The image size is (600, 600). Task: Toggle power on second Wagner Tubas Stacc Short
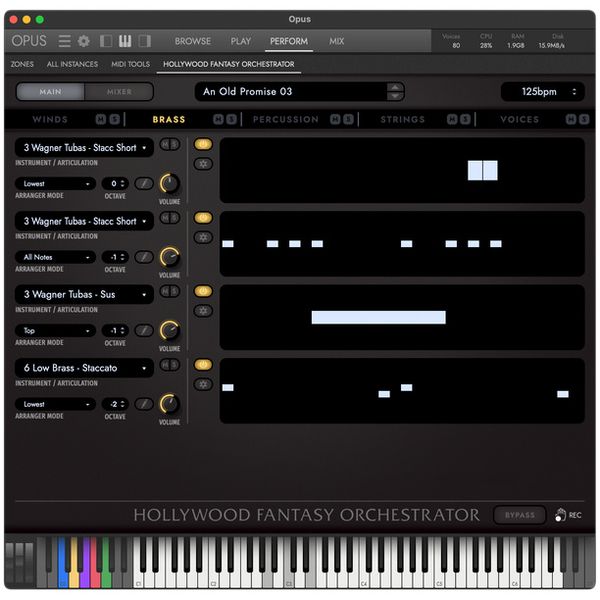tap(203, 218)
